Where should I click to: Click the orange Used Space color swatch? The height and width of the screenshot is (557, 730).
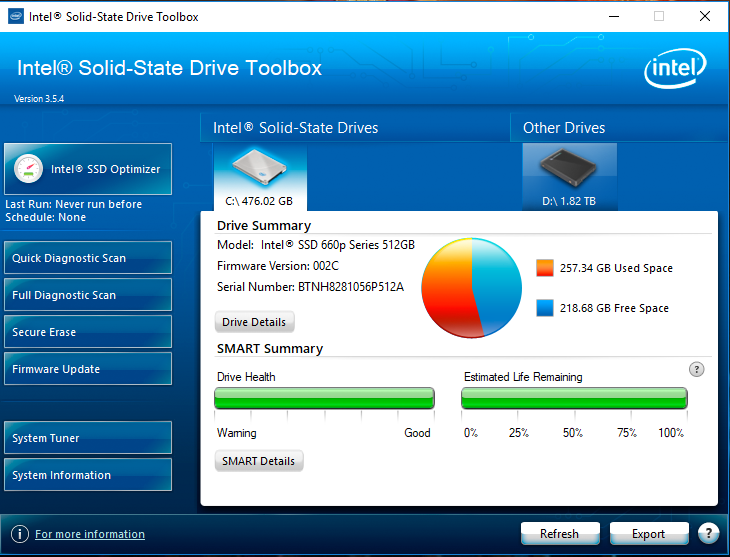click(544, 268)
